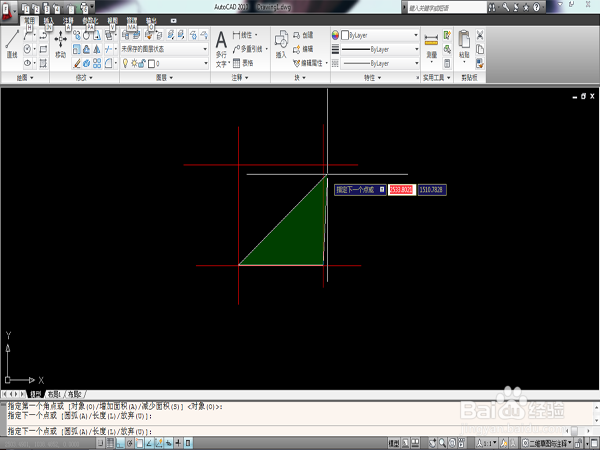
Task: Open the Quick Calculator icon in utilities
Action: 447,63
